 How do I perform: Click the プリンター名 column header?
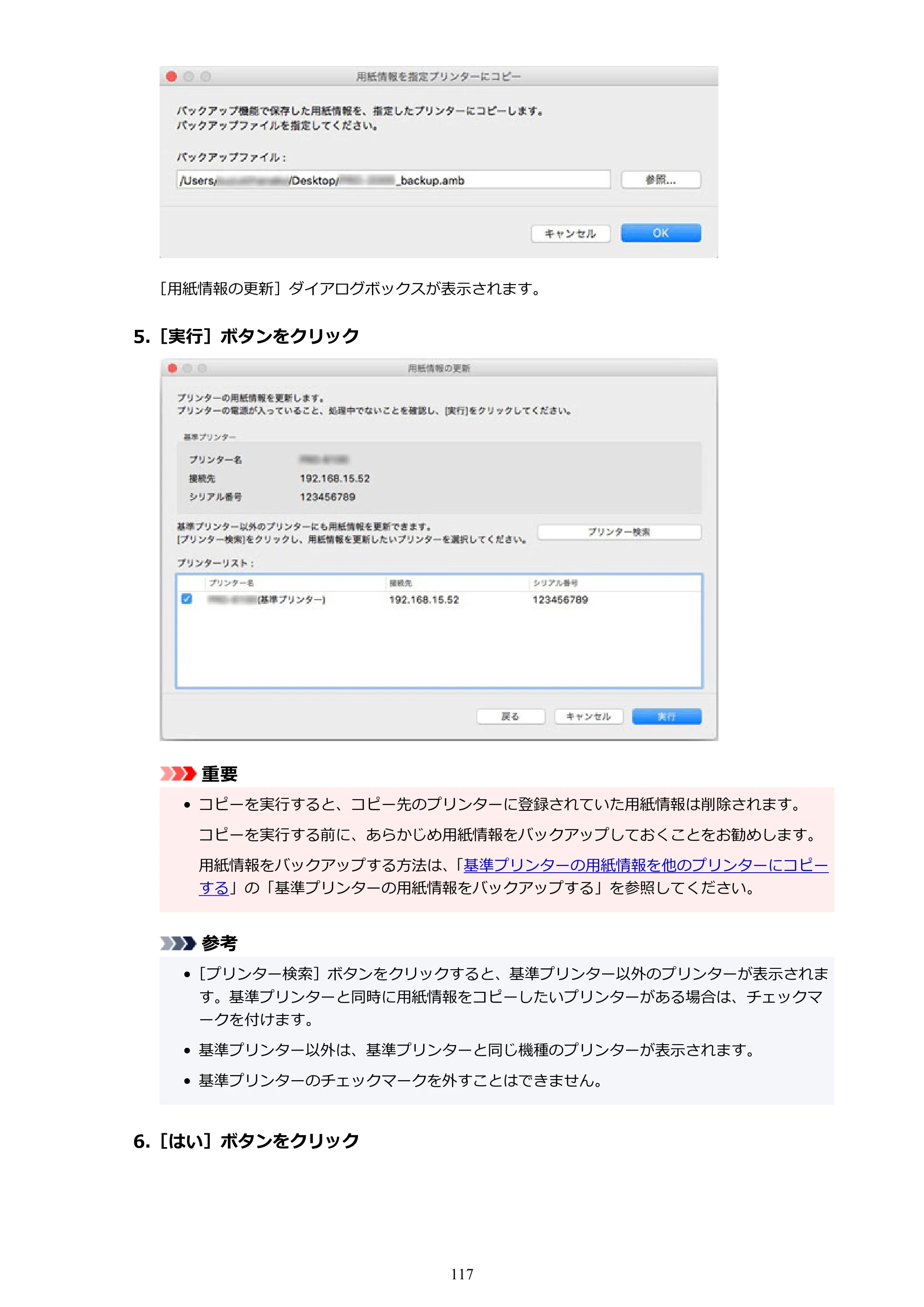coord(231,583)
